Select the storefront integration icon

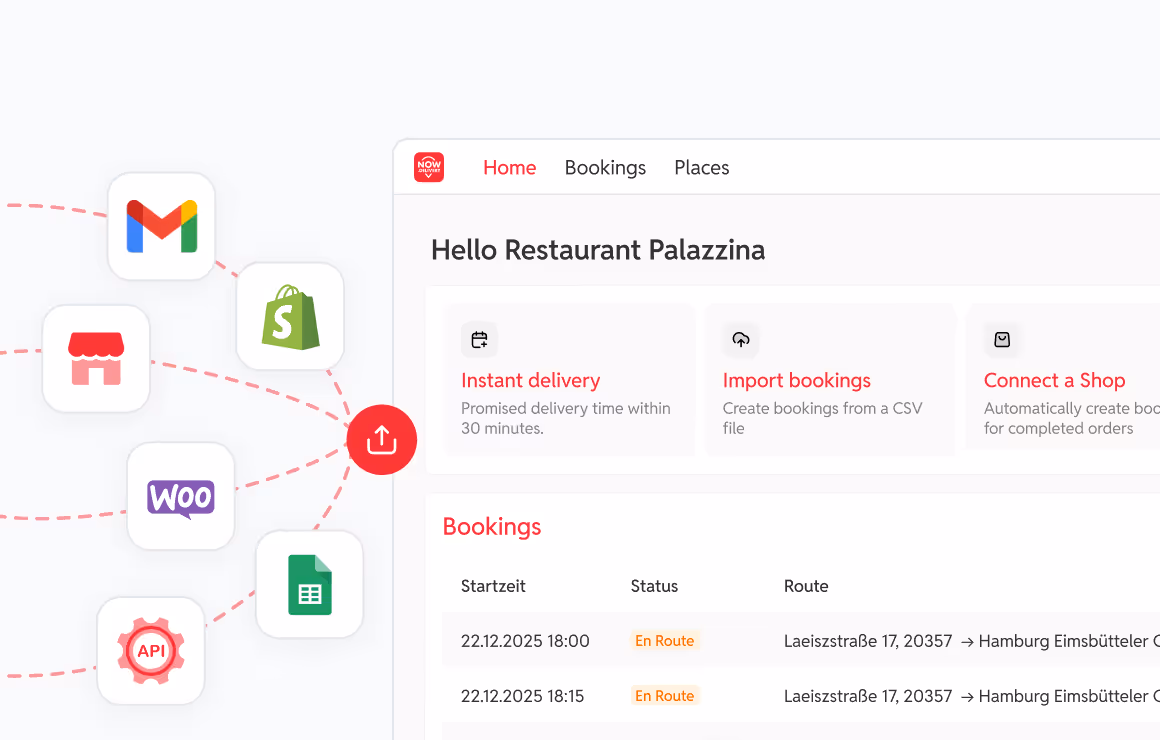tap(96, 358)
